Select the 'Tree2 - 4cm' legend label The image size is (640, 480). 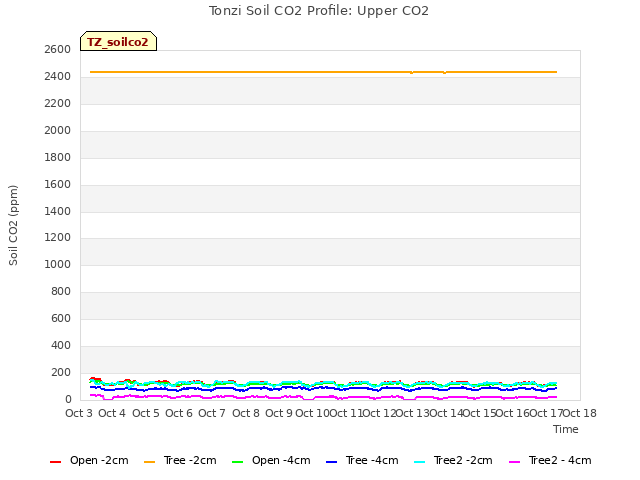pos(560,460)
